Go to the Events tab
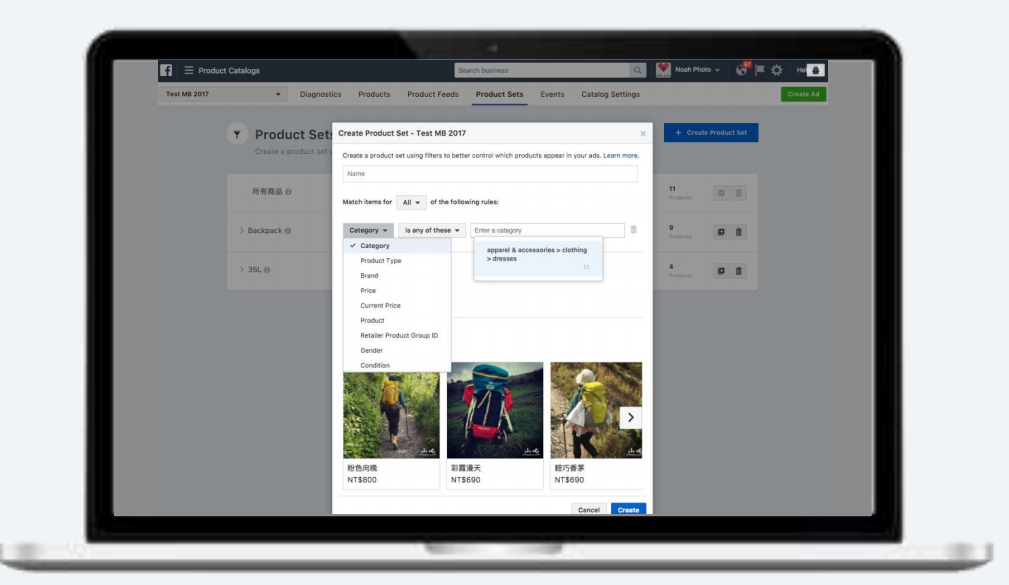The image size is (1009, 585). pos(552,94)
